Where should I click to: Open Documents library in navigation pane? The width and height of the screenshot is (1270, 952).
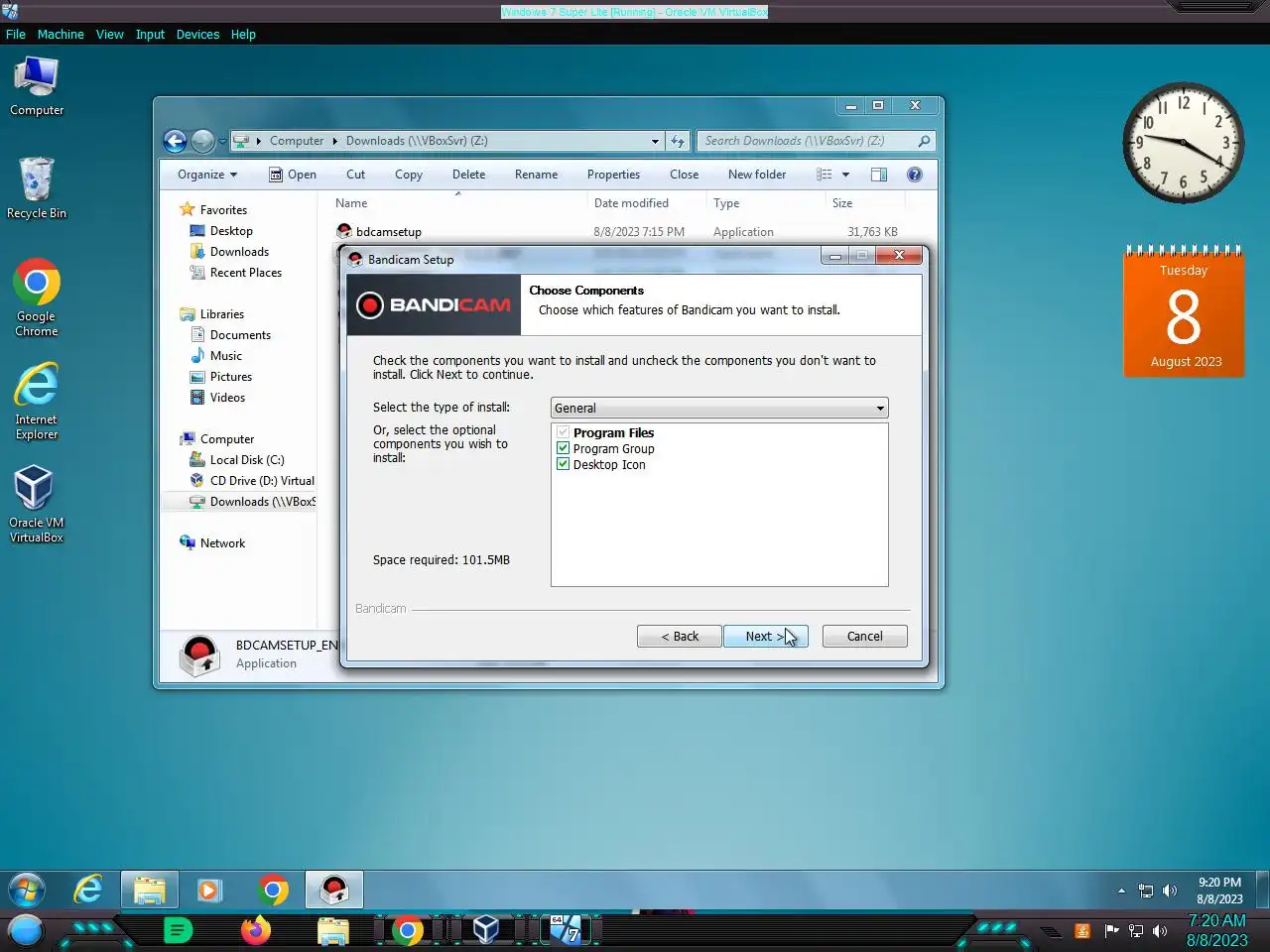[x=240, y=335]
